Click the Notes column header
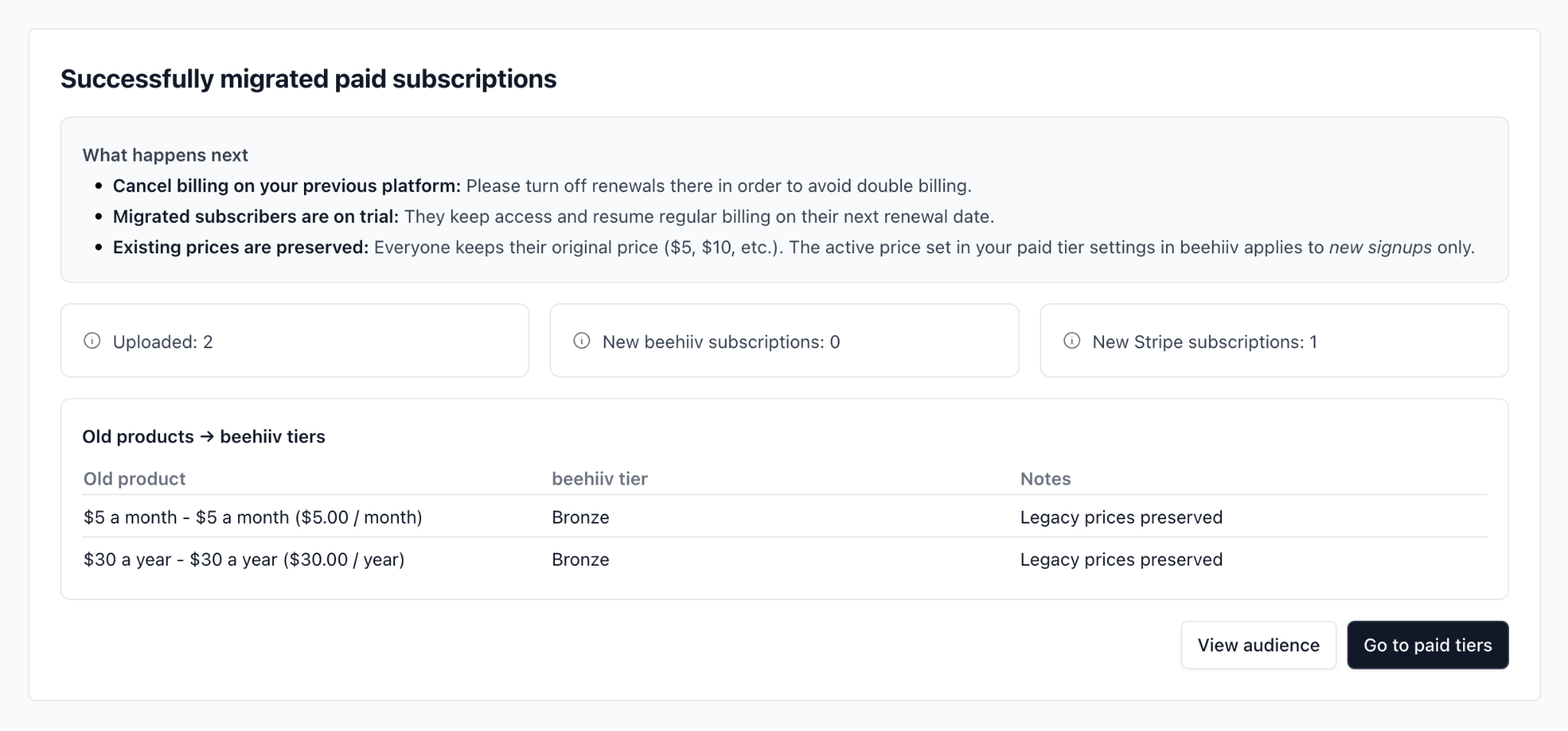The height and width of the screenshot is (731, 1568). pyautogui.click(x=1045, y=479)
